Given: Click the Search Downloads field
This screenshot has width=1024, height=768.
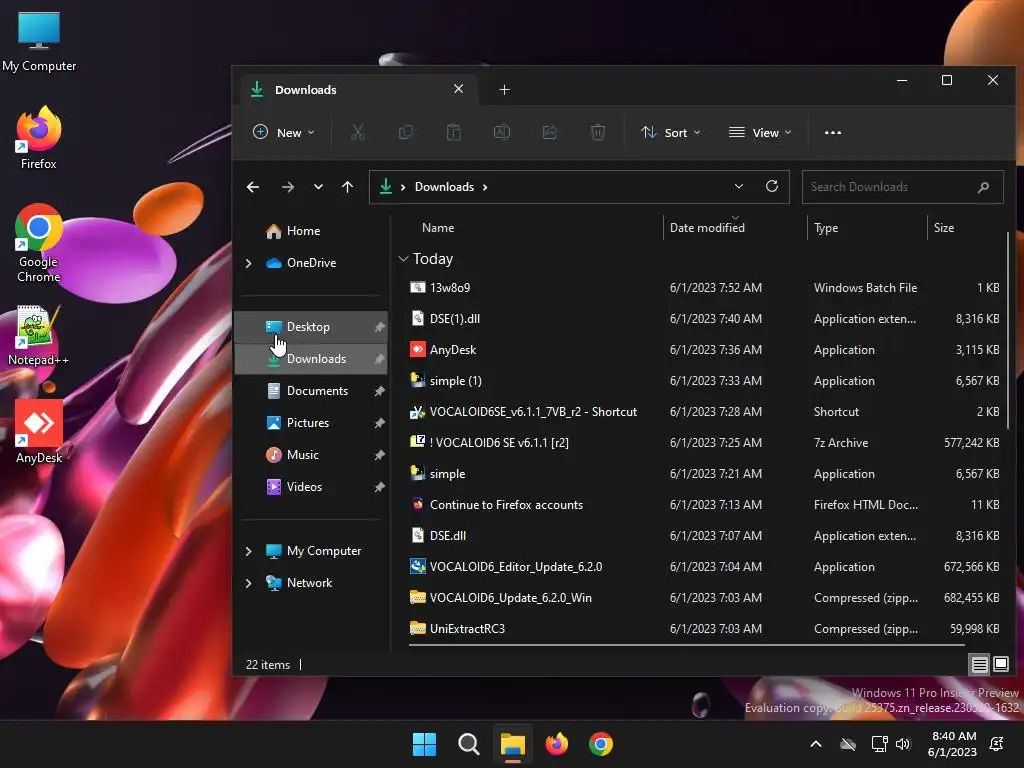Looking at the screenshot, I should 903,187.
